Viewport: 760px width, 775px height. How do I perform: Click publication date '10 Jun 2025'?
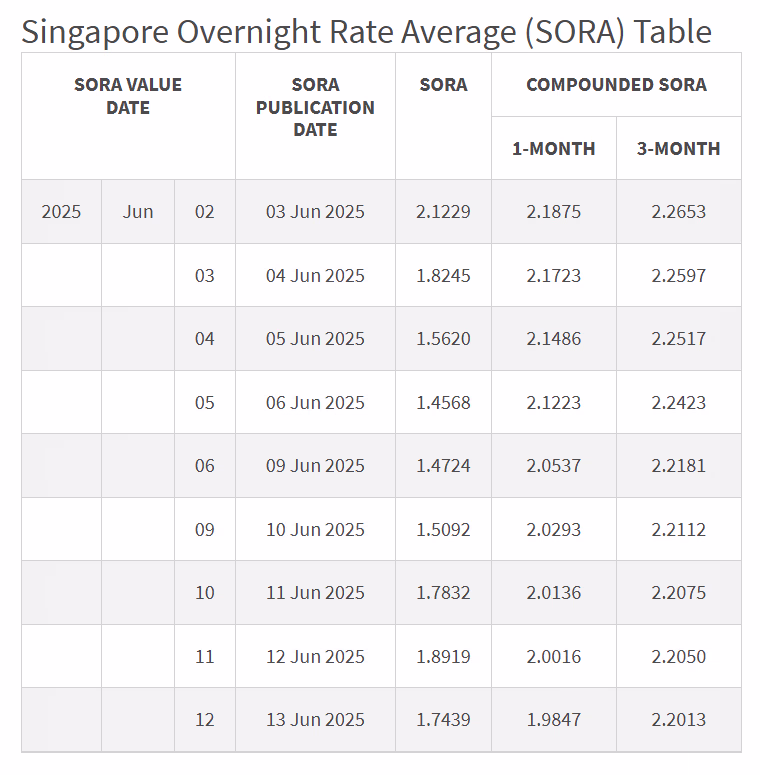[x=315, y=529]
